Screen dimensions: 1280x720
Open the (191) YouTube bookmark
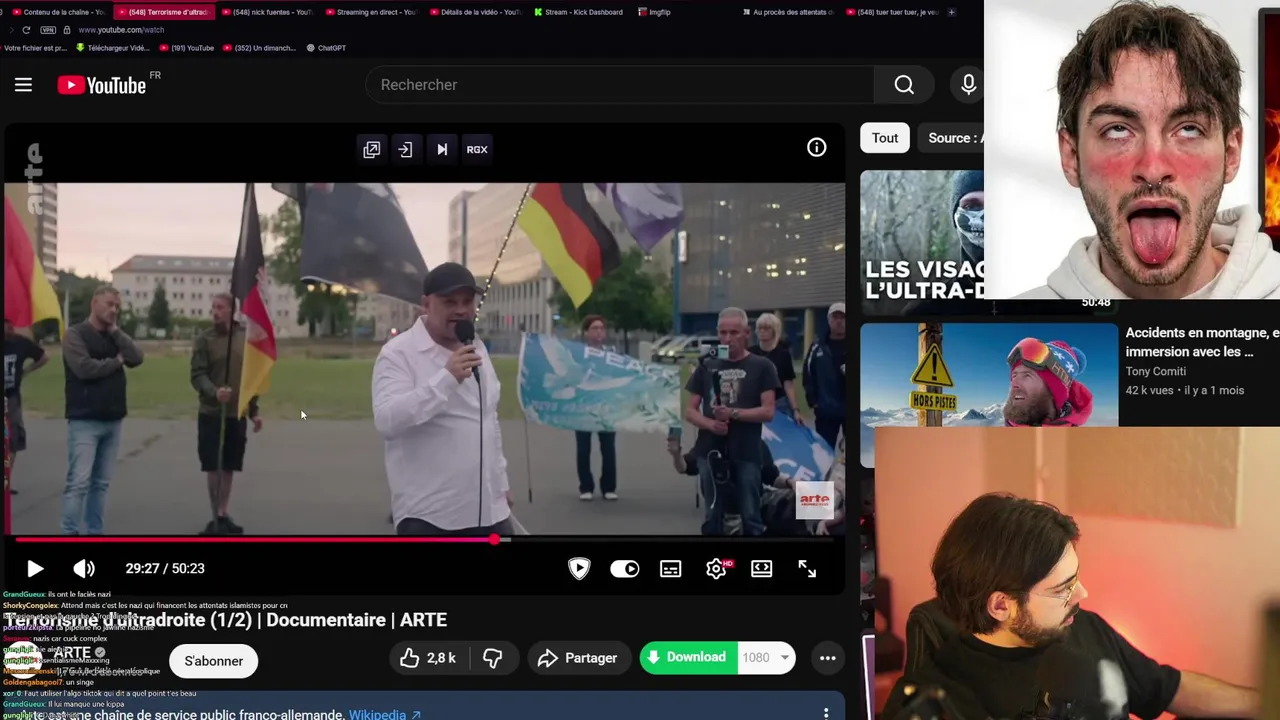click(186, 48)
